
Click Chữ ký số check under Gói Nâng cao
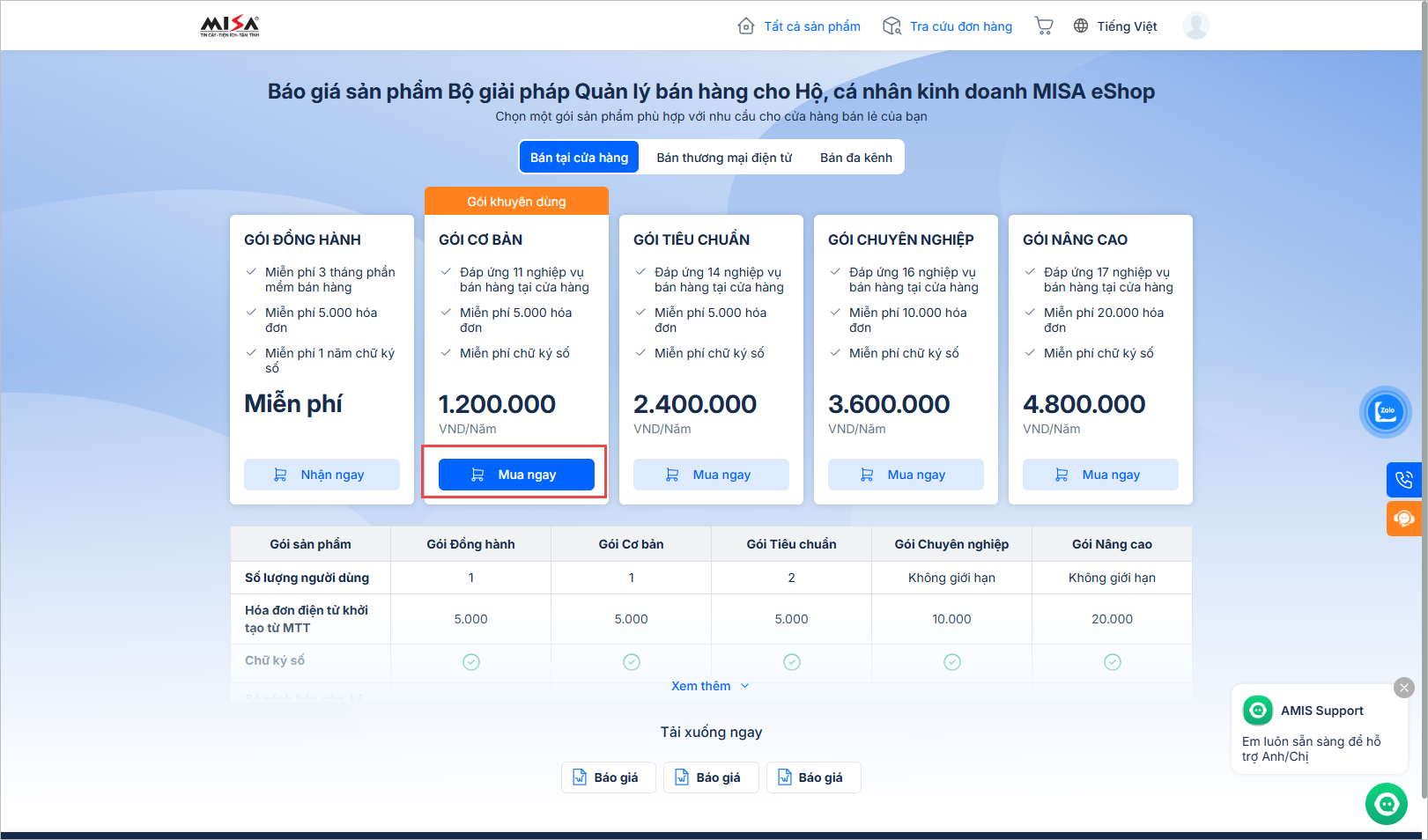[1113, 662]
